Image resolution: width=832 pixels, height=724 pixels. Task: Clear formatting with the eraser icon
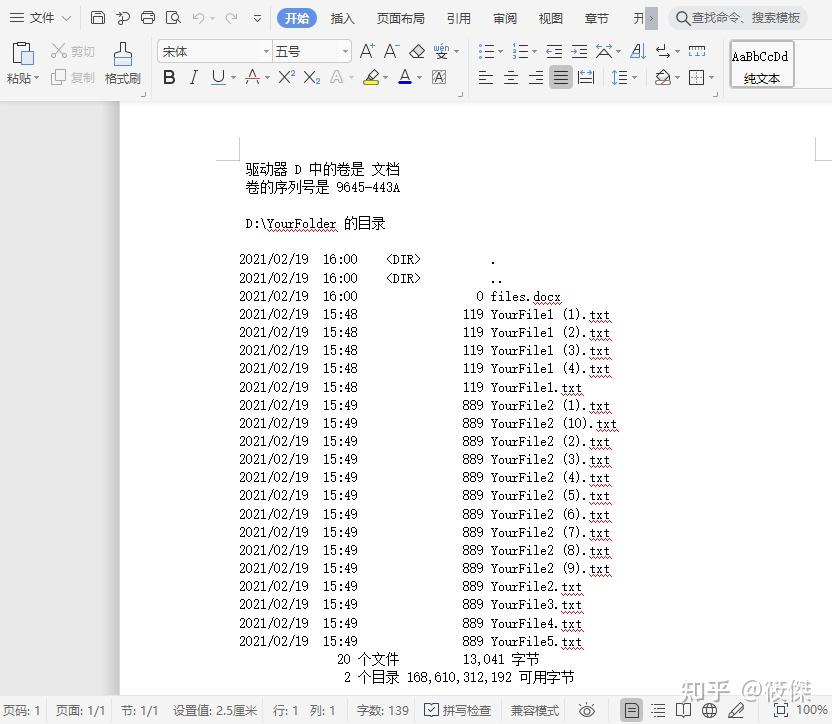tap(417, 51)
